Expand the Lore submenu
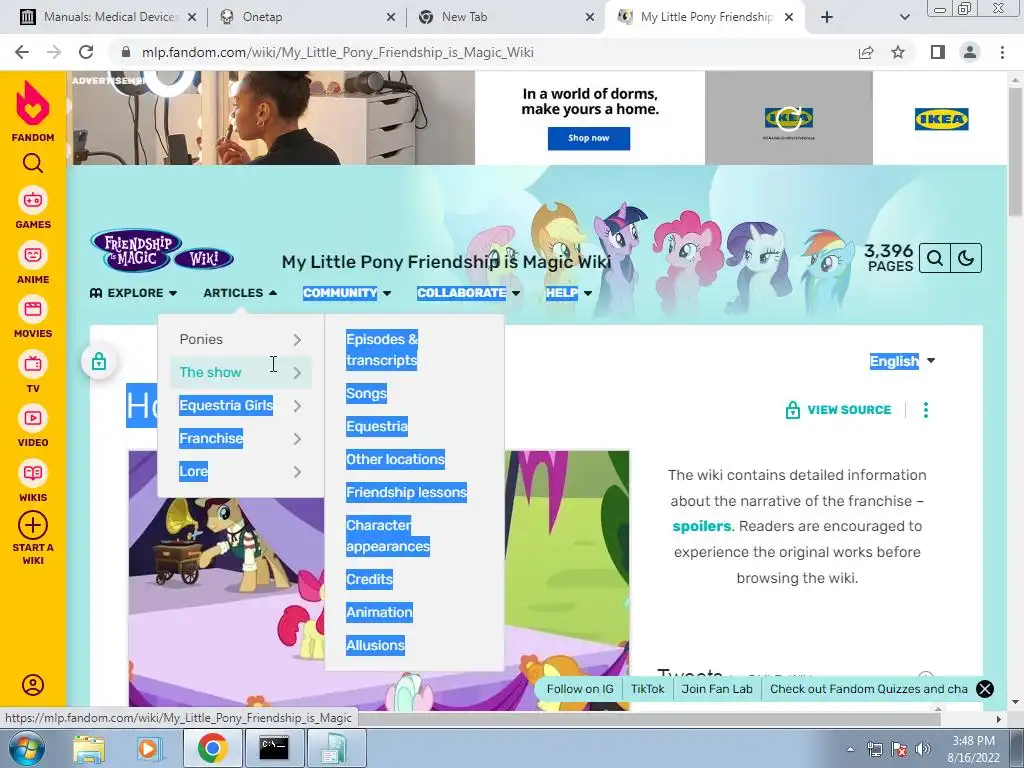The image size is (1024, 768). tap(241, 472)
